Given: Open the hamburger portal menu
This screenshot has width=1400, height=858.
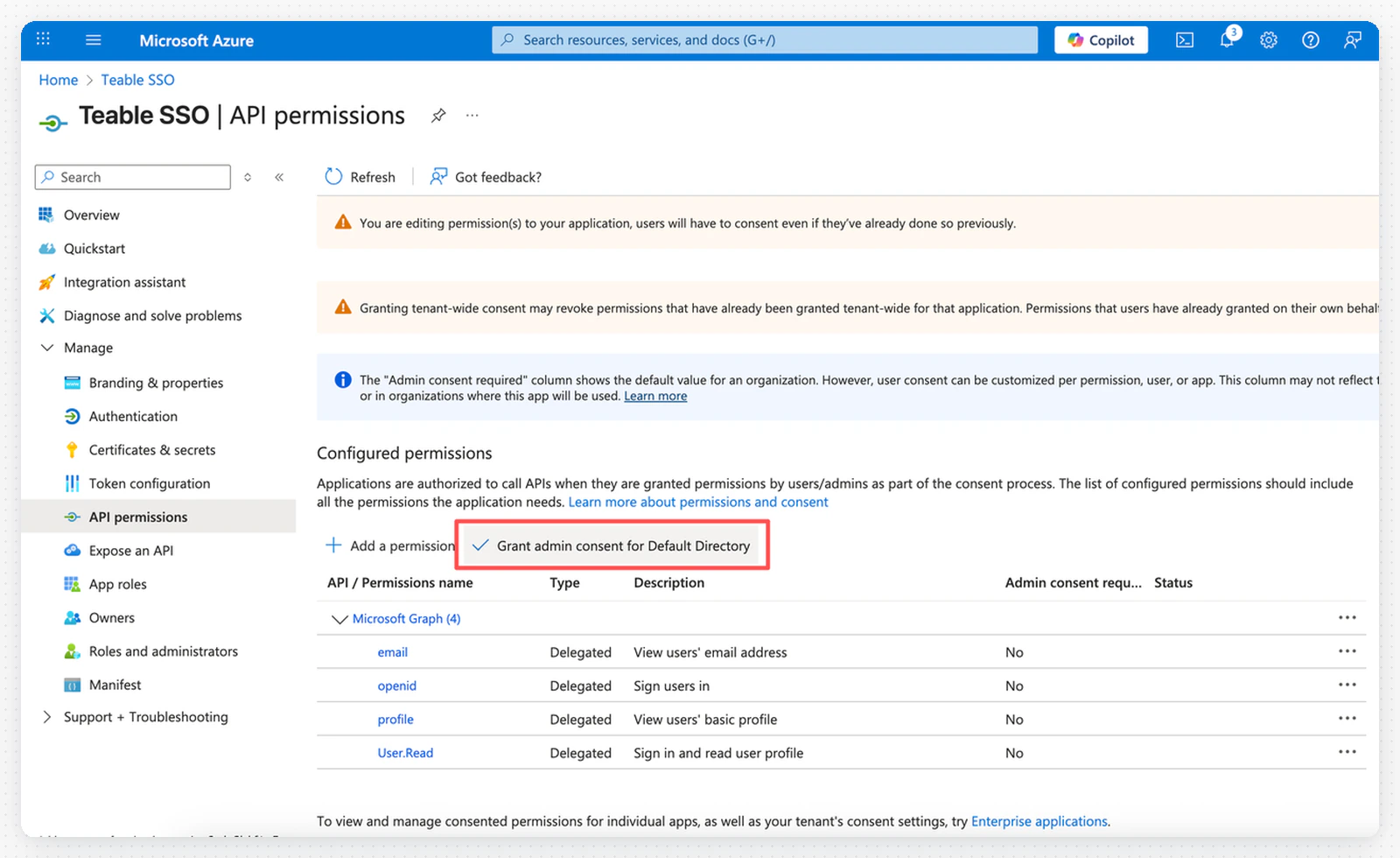Looking at the screenshot, I should pos(94,39).
